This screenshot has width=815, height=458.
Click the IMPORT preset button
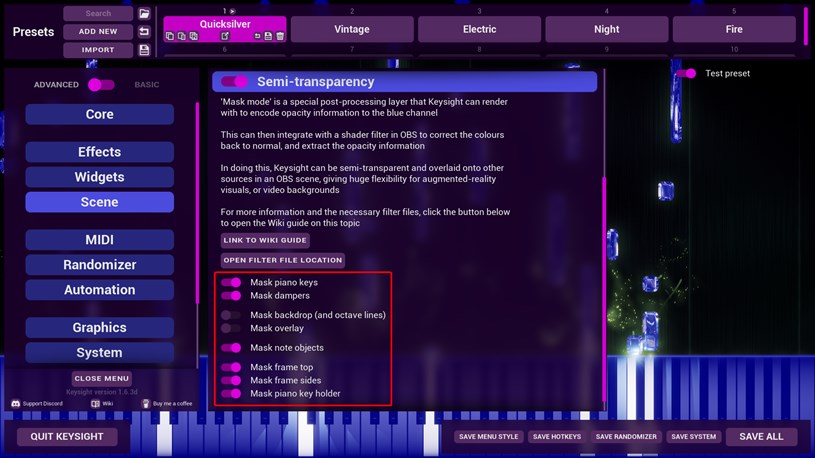click(x=98, y=50)
